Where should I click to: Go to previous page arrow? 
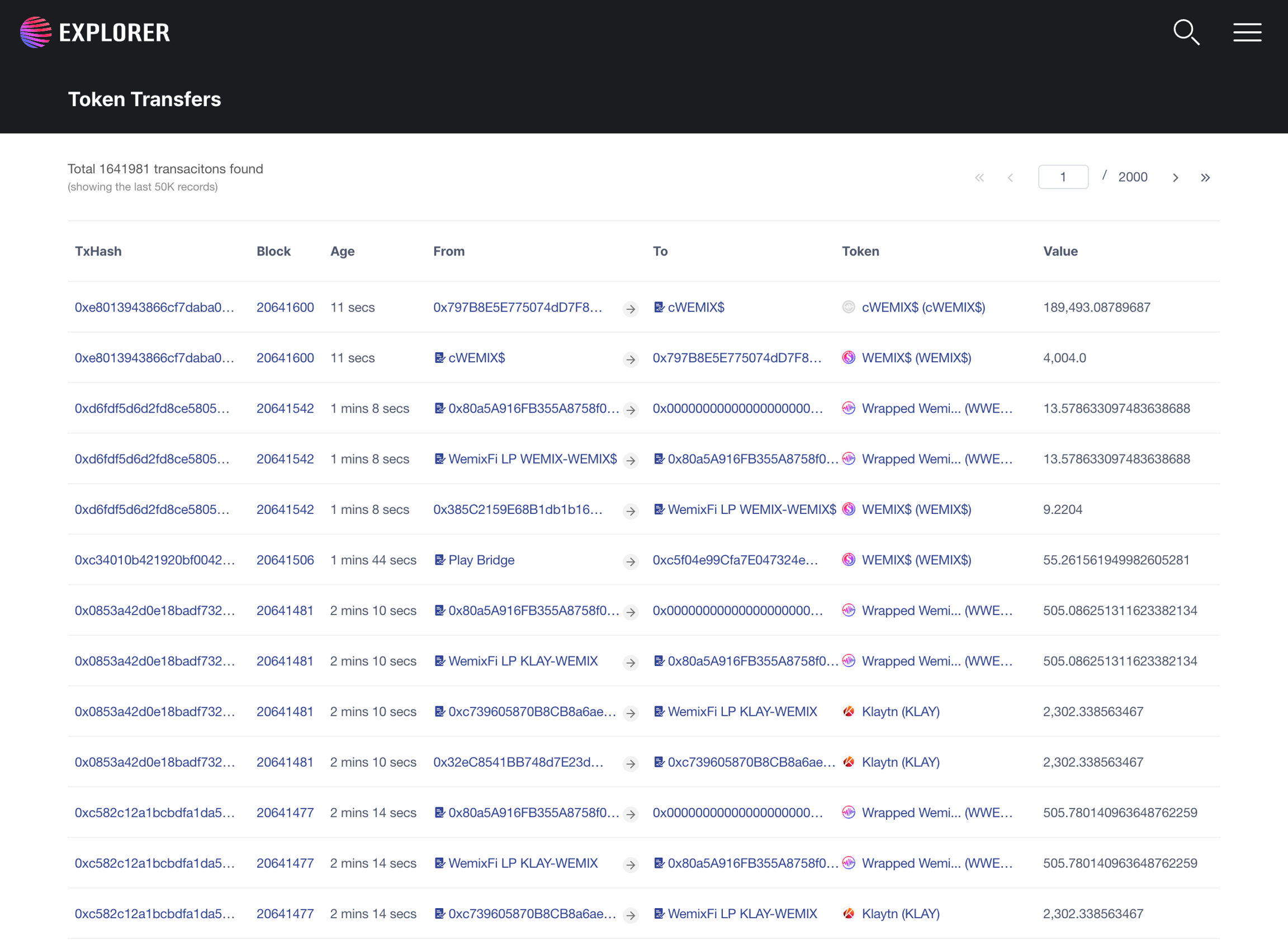tap(1010, 178)
